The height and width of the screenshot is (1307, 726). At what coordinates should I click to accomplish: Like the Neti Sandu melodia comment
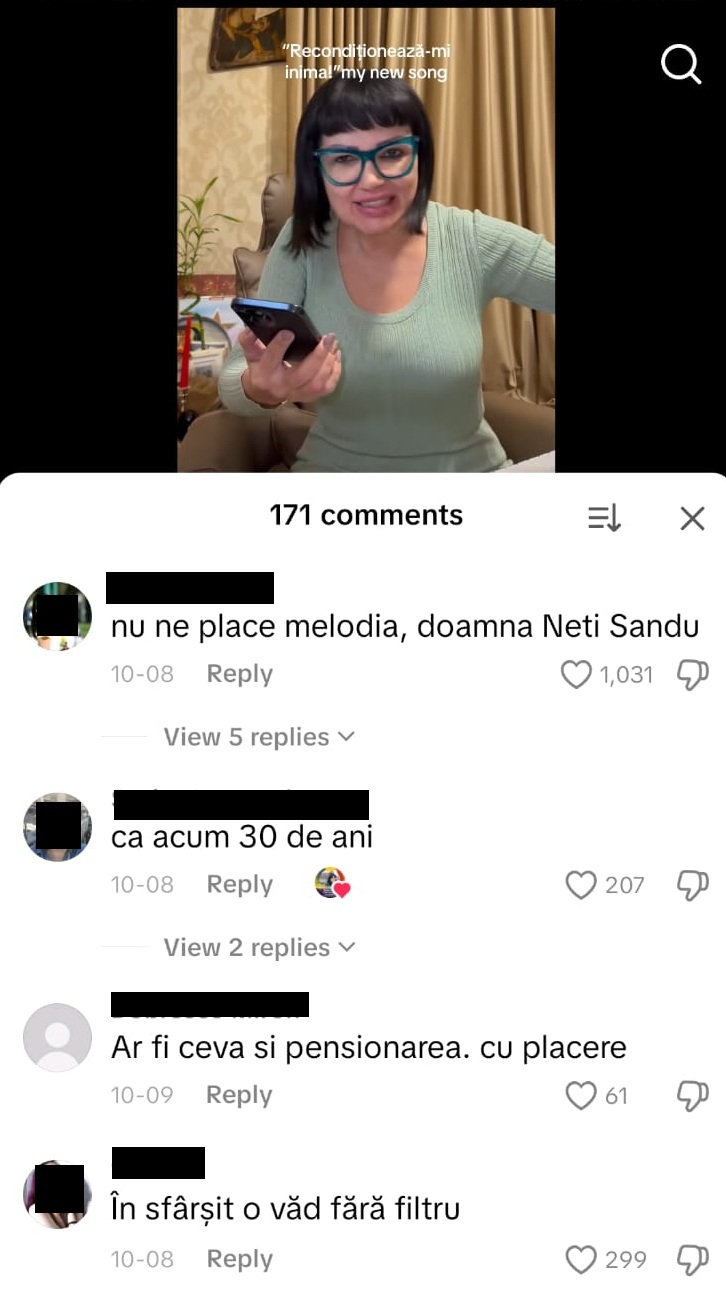coord(576,675)
